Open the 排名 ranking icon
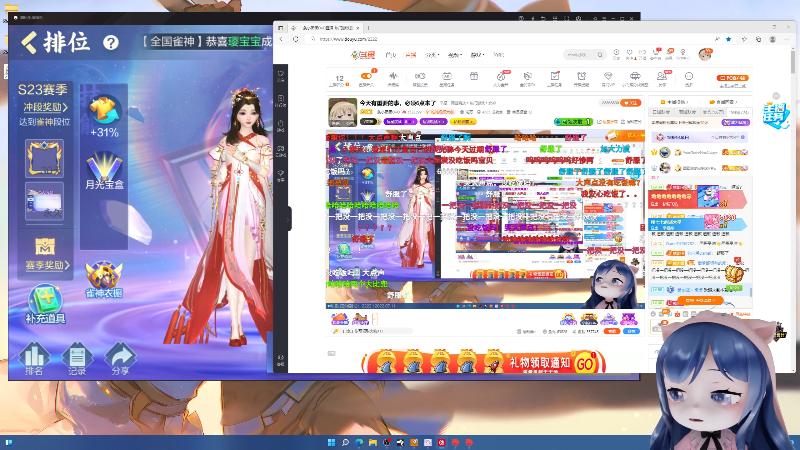 pos(34,359)
